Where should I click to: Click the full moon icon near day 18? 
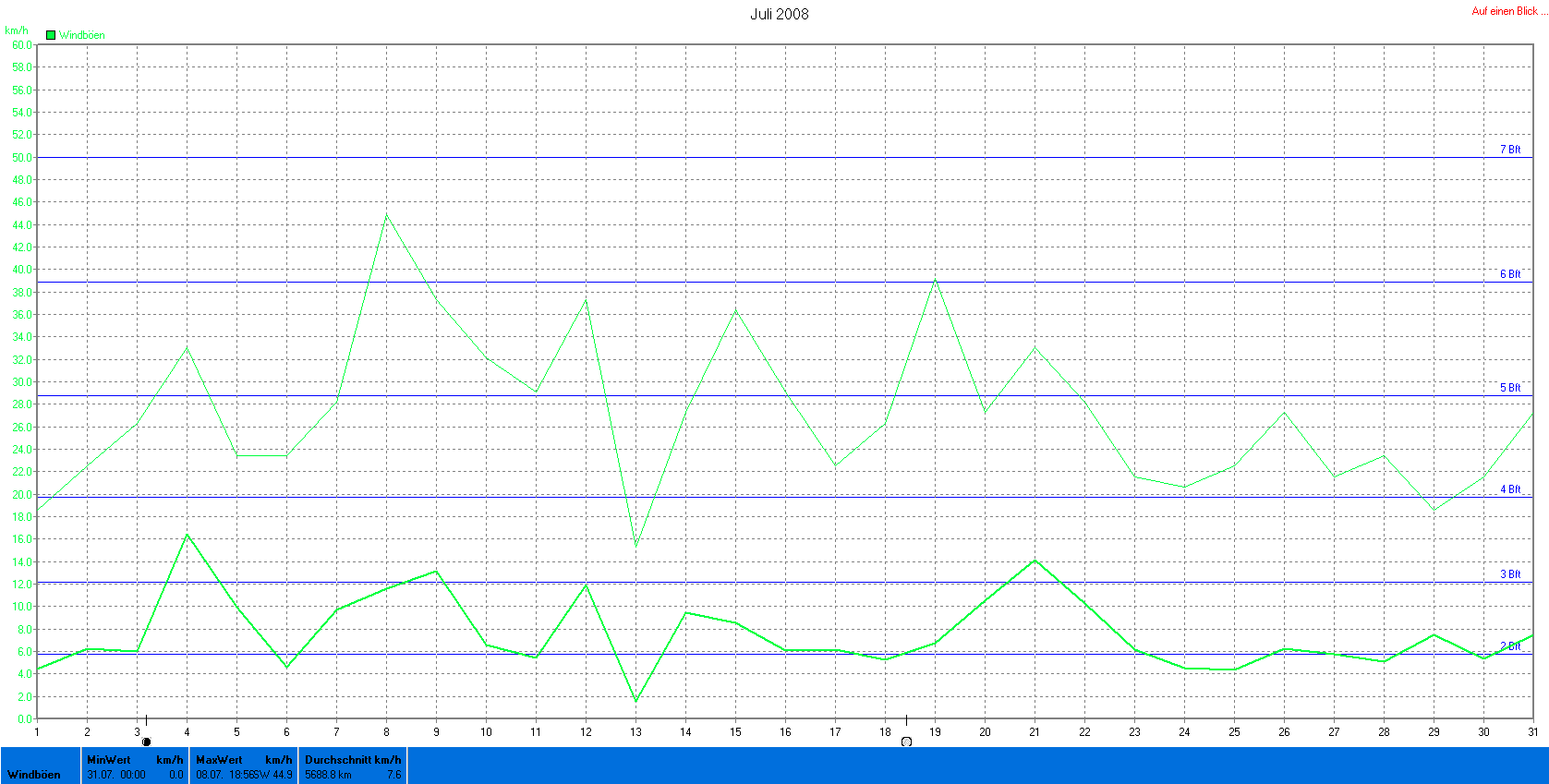click(906, 742)
